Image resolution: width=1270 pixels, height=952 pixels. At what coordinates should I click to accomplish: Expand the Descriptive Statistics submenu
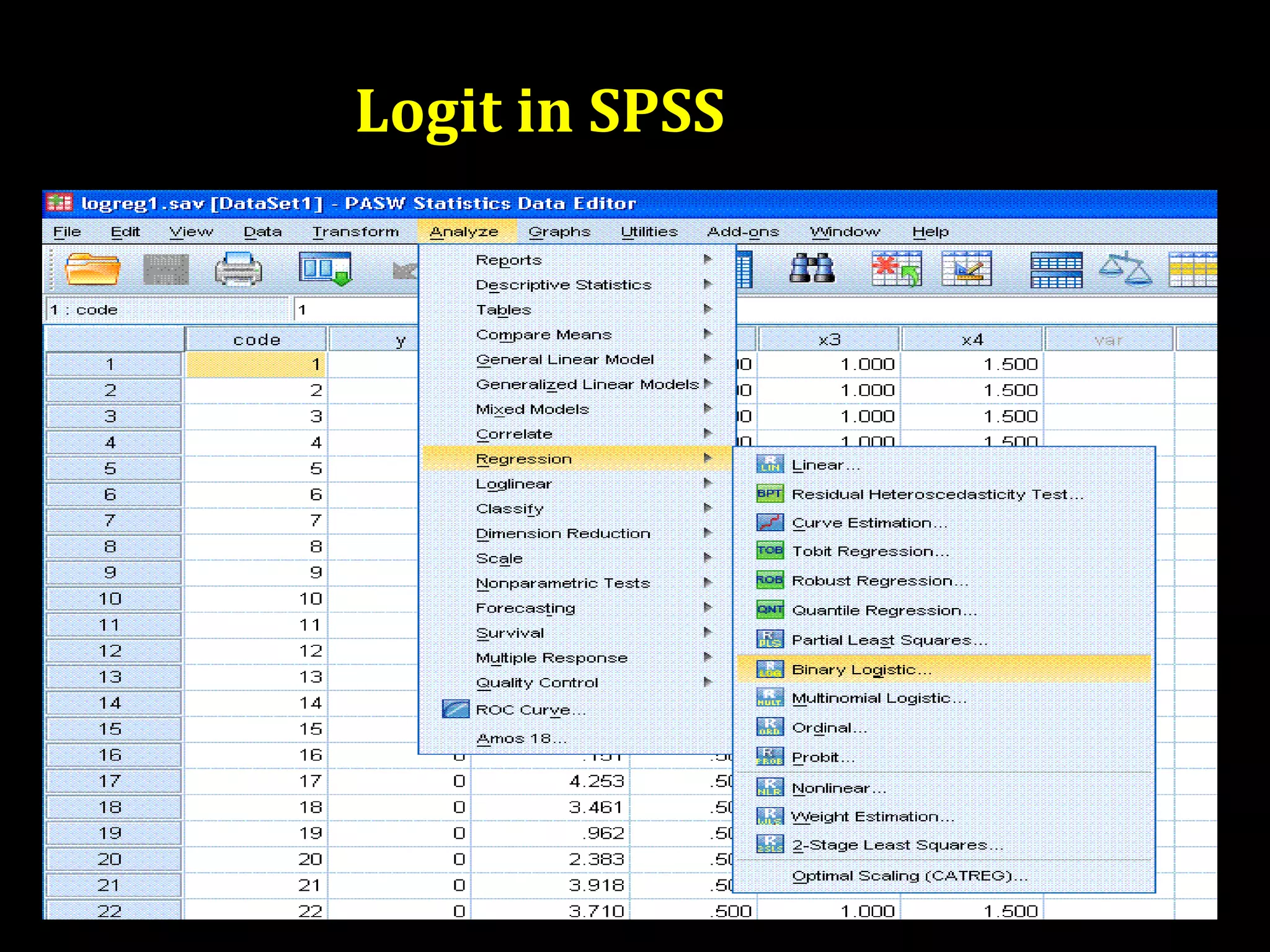pyautogui.click(x=563, y=284)
